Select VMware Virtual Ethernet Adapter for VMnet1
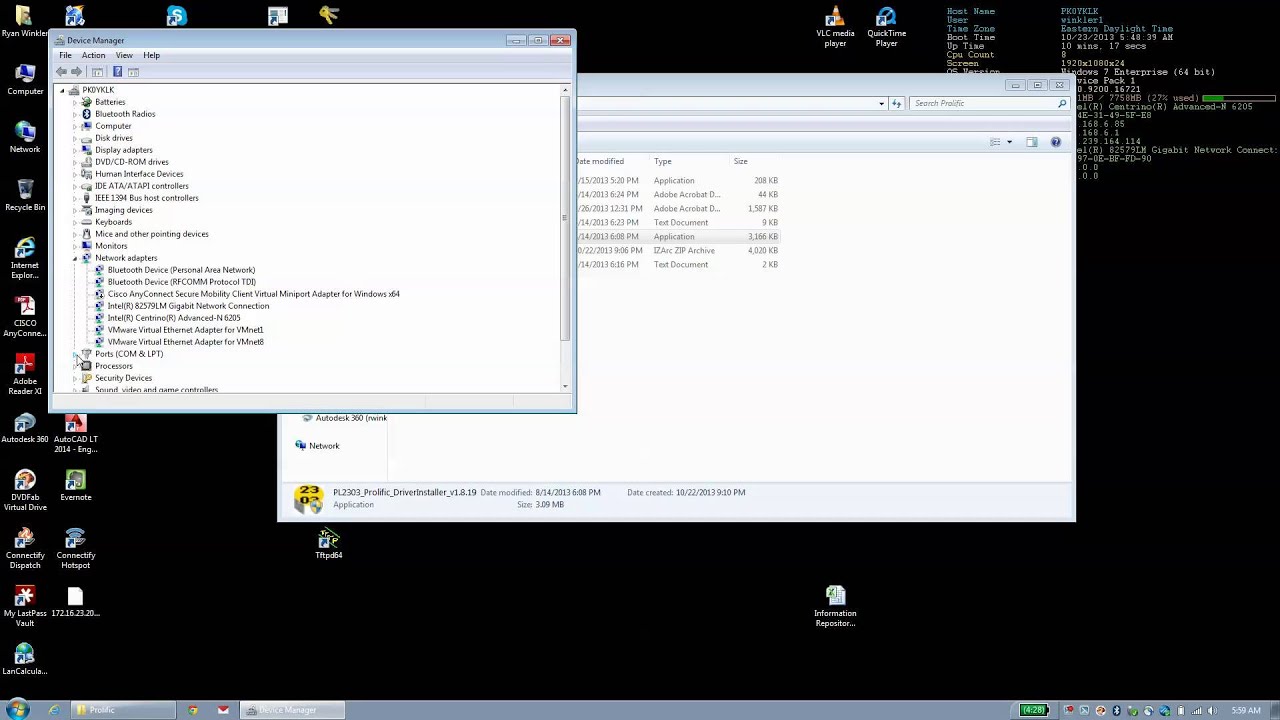This screenshot has height=720, width=1280. click(x=185, y=330)
